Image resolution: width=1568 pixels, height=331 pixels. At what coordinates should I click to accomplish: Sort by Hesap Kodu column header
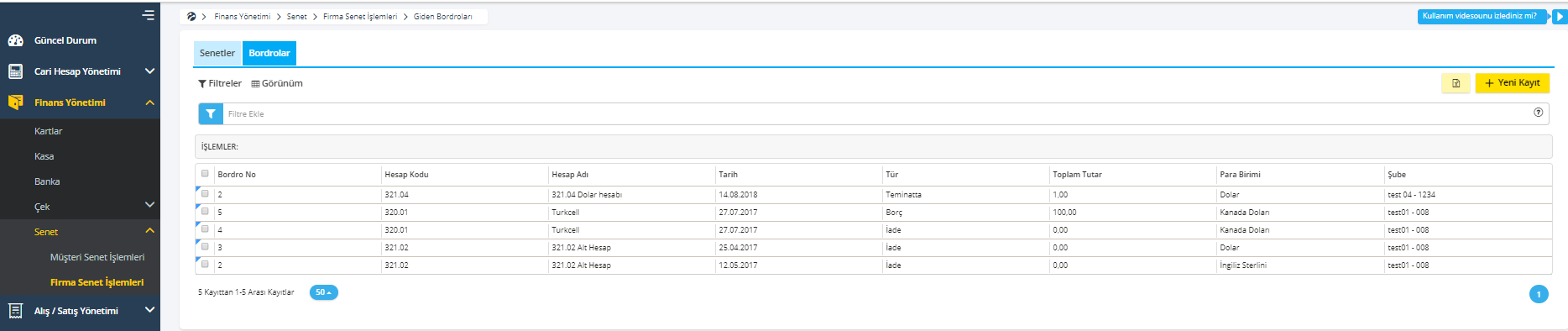406,175
